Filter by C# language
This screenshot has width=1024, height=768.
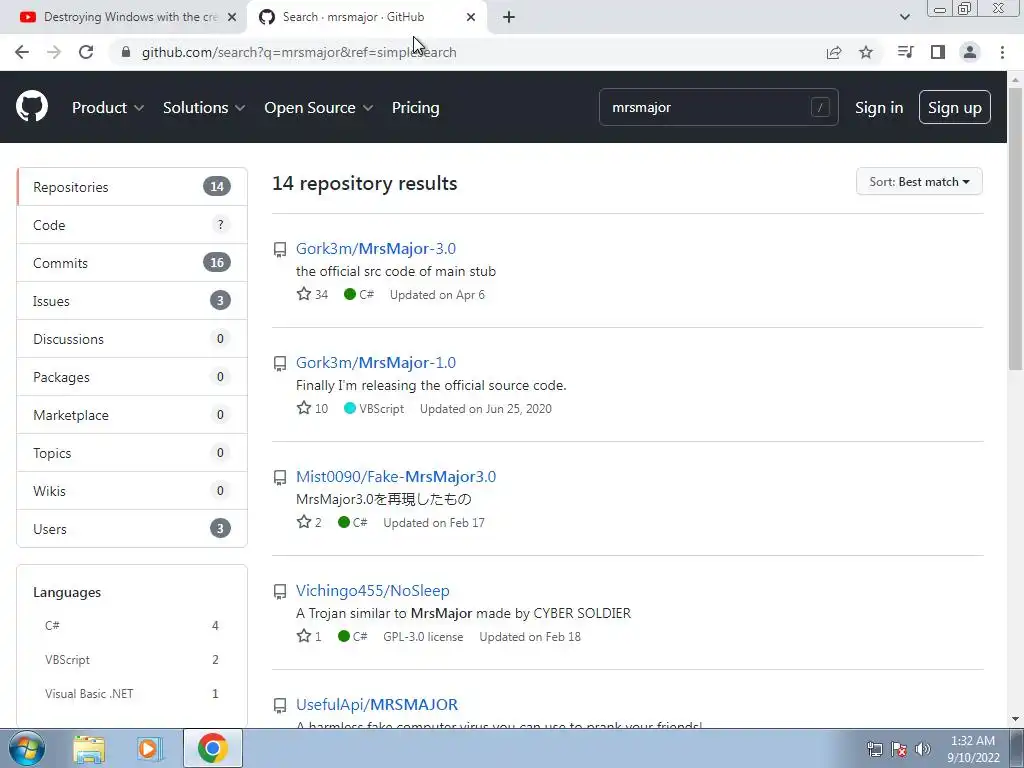(x=132, y=626)
